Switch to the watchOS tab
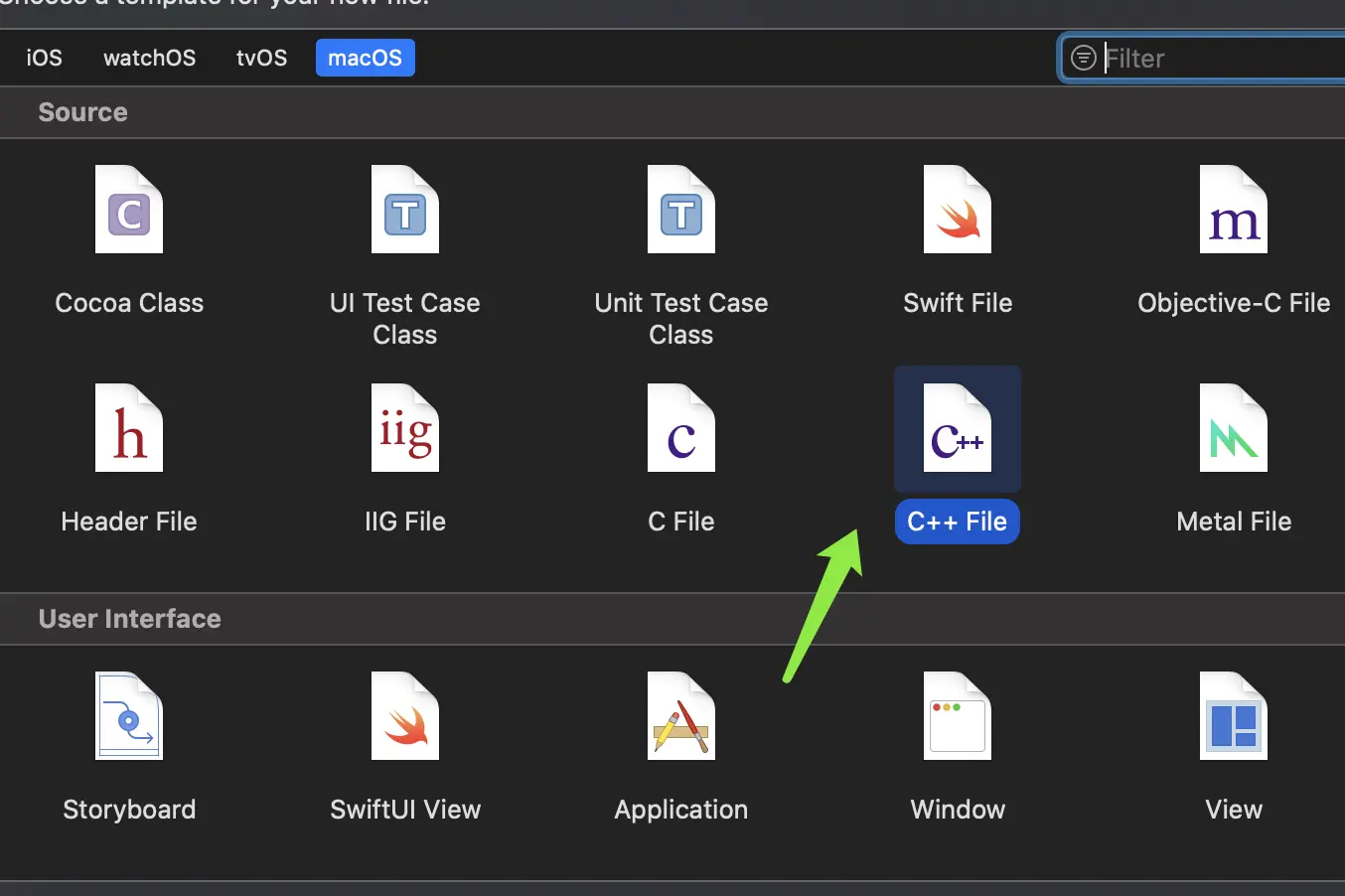The width and height of the screenshot is (1345, 896). pos(150,58)
